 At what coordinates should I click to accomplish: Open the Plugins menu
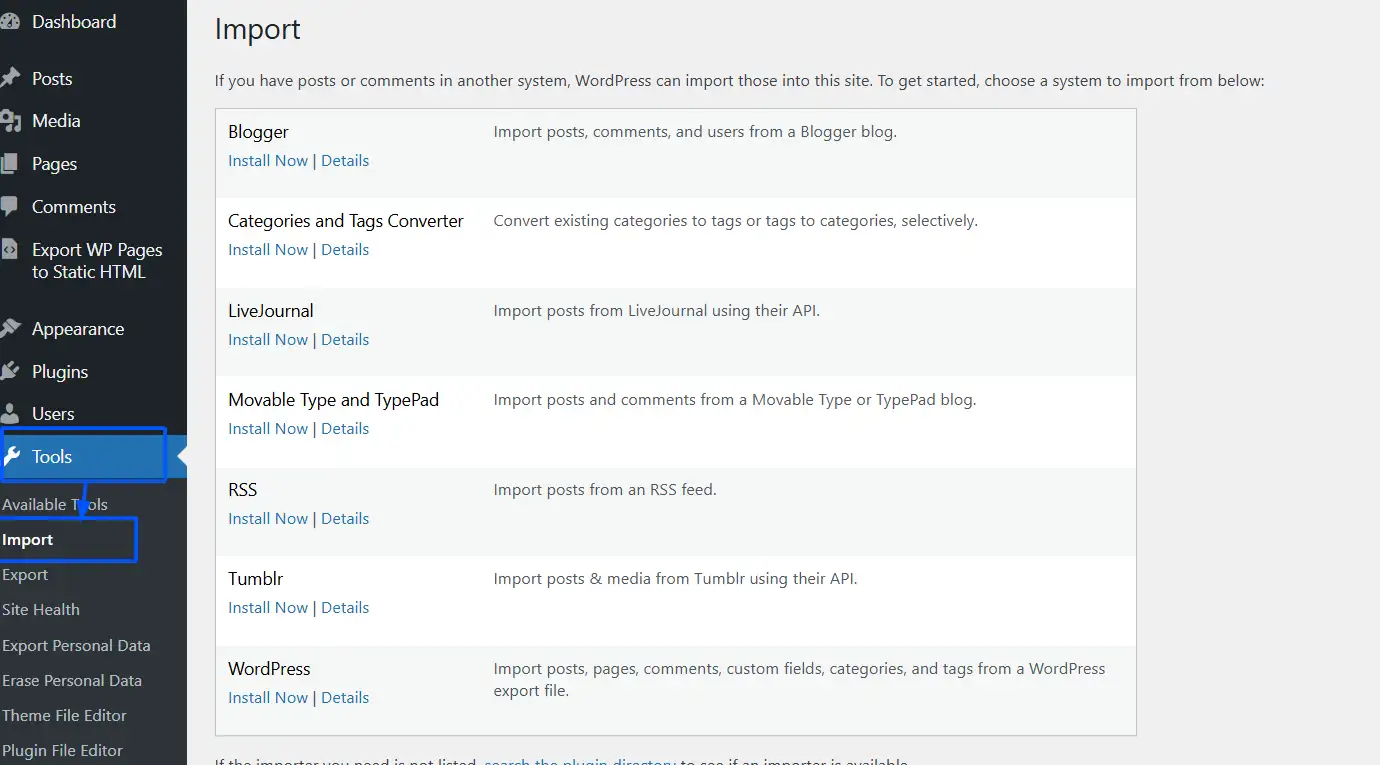(x=60, y=372)
